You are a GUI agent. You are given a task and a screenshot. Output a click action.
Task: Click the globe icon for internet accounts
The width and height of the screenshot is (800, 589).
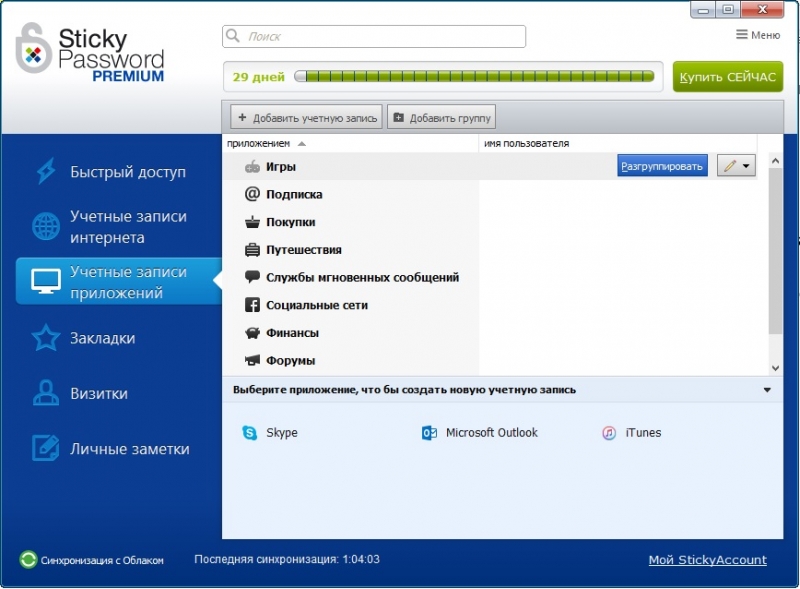[x=46, y=226]
